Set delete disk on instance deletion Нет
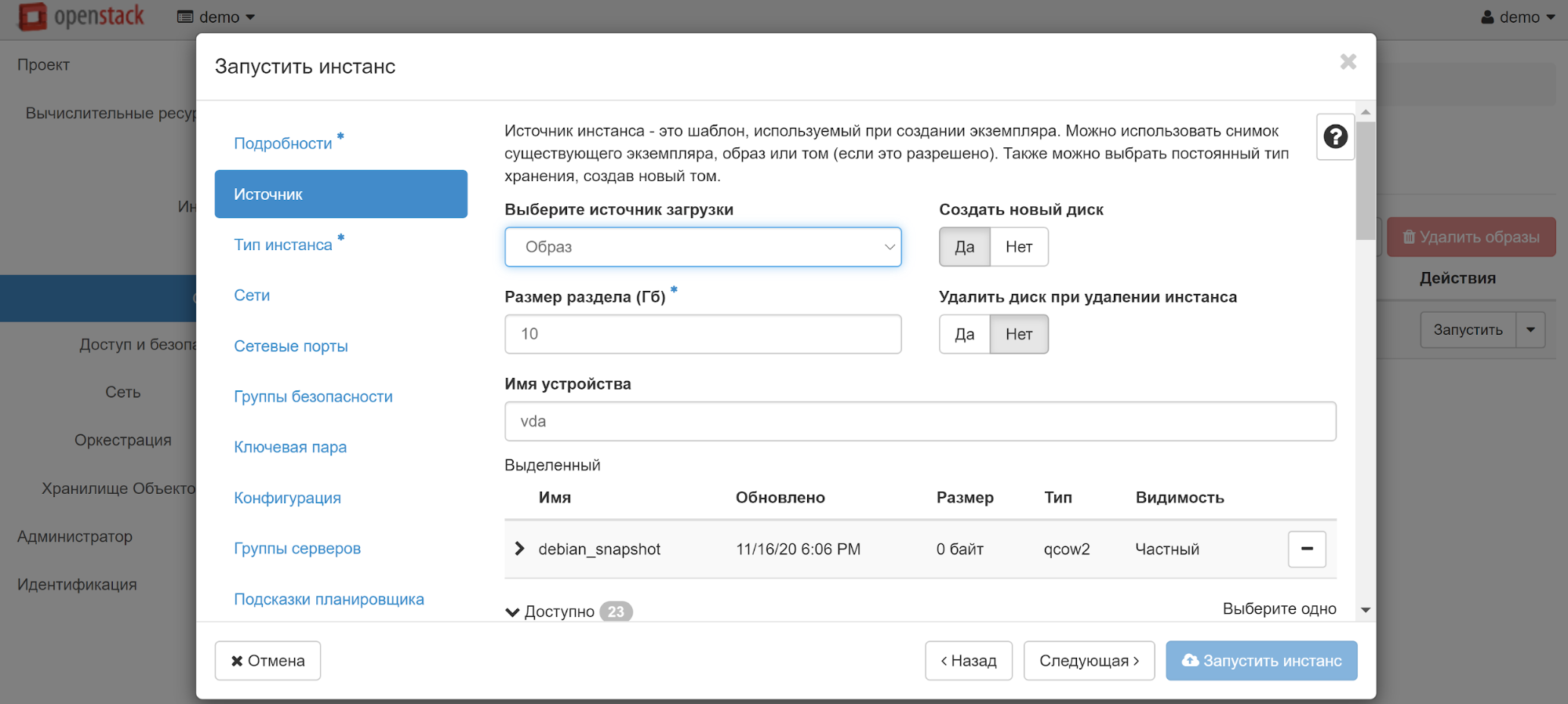Viewport: 1568px width, 704px height. tap(1019, 334)
